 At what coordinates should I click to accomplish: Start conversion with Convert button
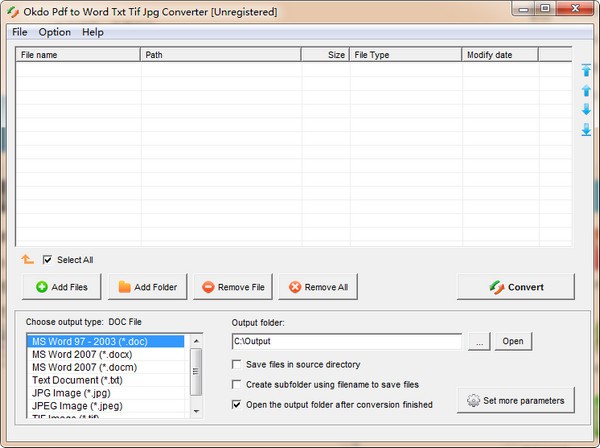(x=516, y=287)
